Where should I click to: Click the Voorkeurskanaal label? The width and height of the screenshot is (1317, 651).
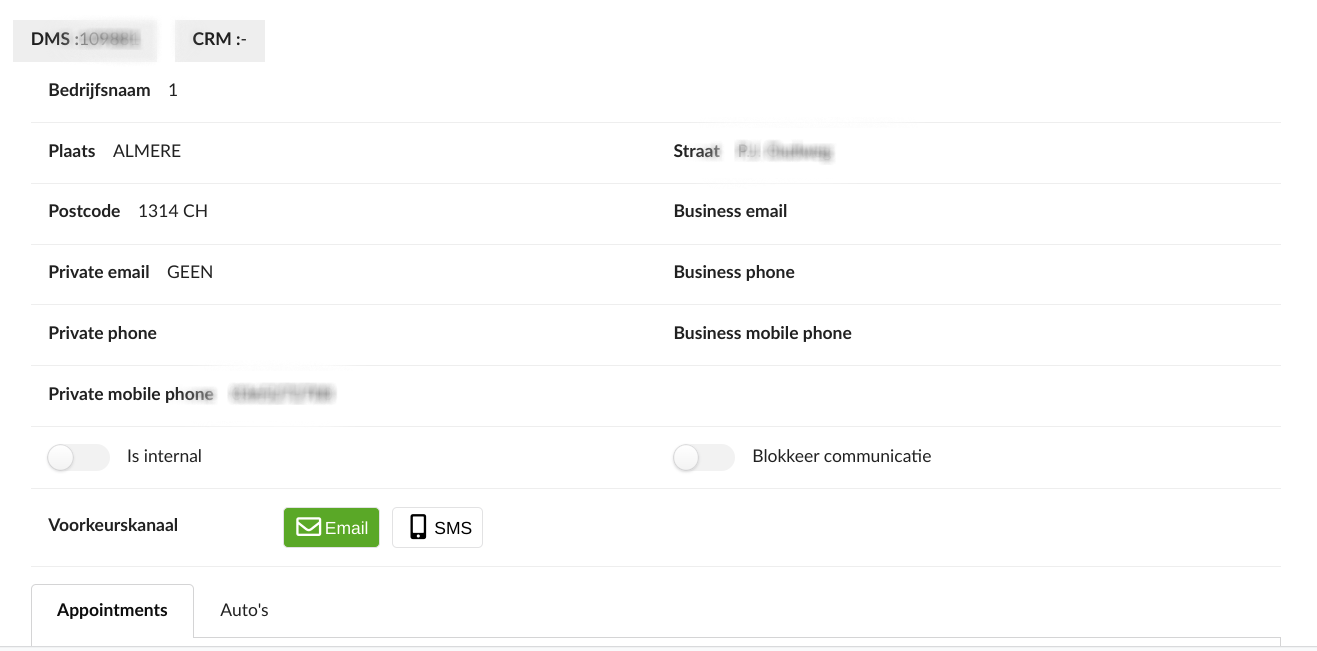pos(113,525)
